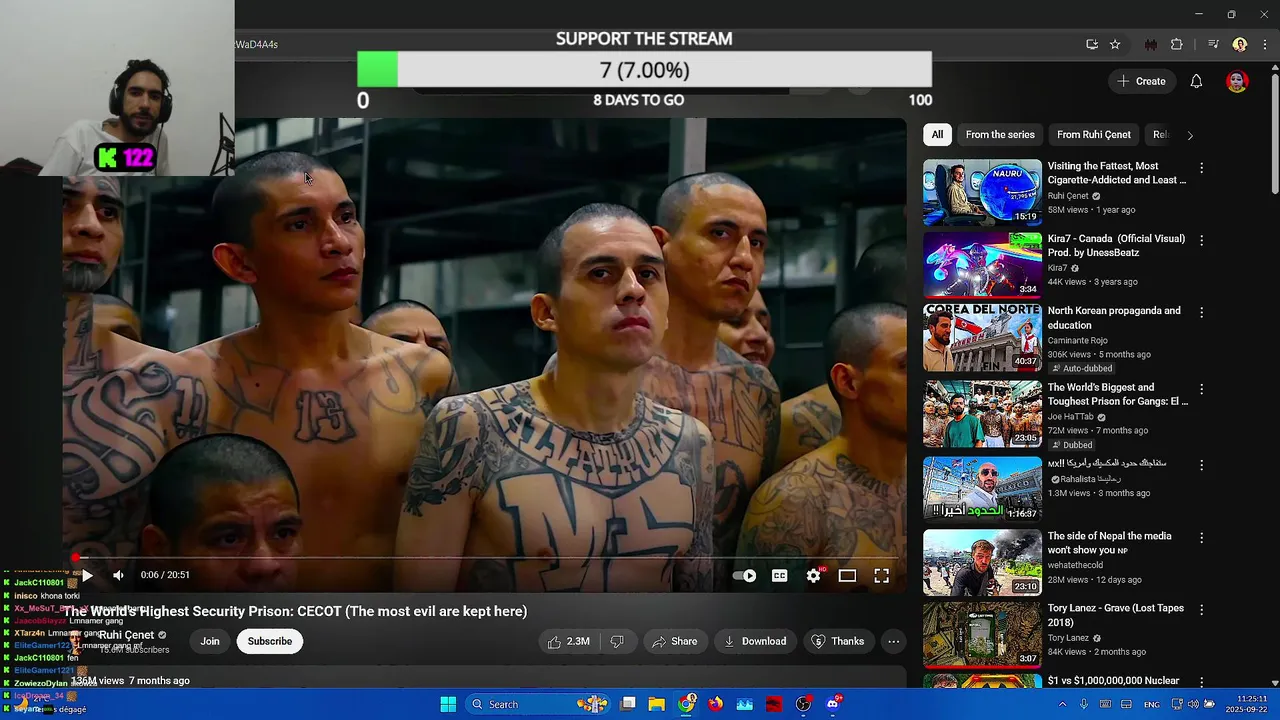Send Thanks to the creator
This screenshot has width=1280, height=720.
pyautogui.click(x=838, y=641)
